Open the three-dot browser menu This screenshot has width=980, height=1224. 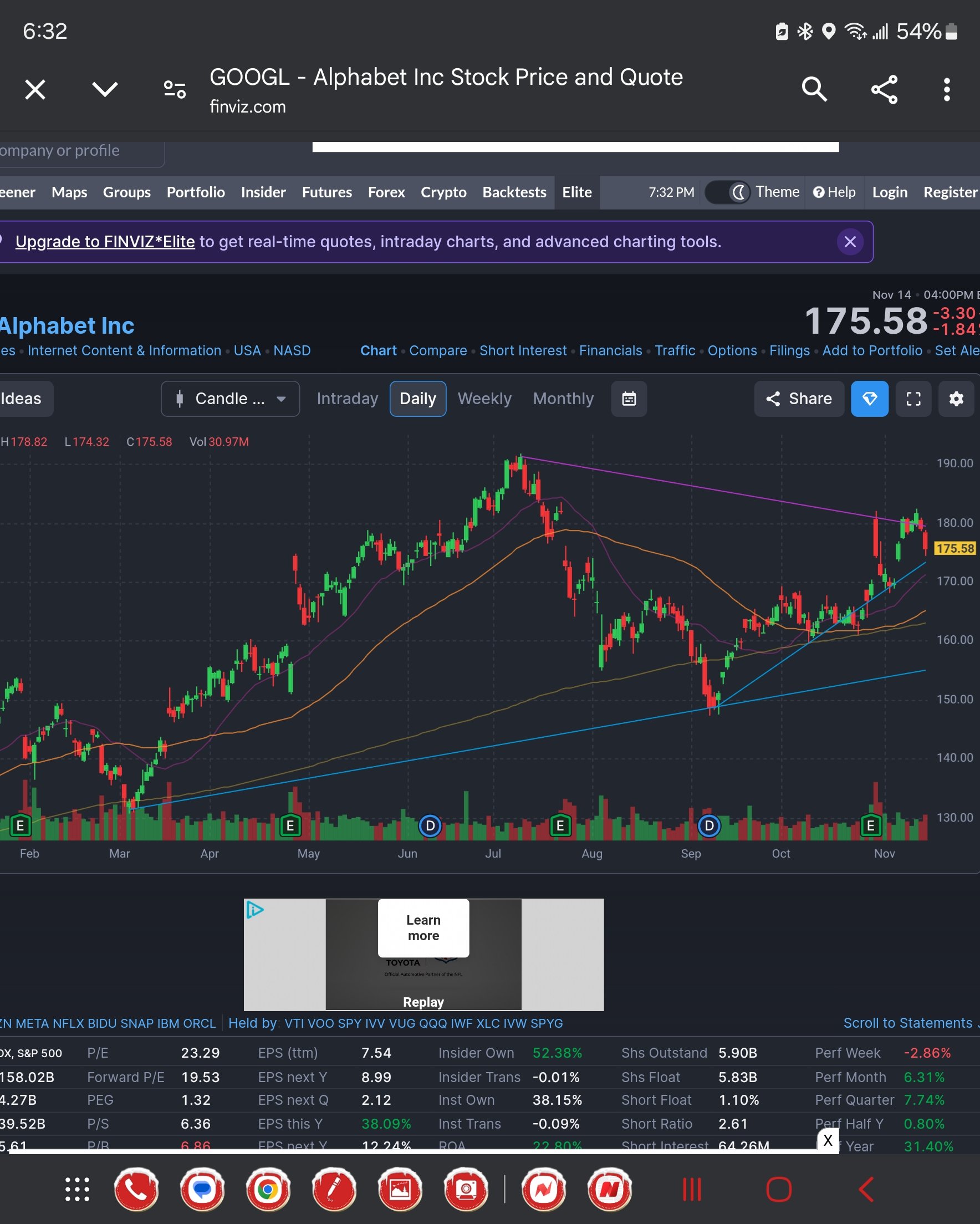[x=947, y=90]
